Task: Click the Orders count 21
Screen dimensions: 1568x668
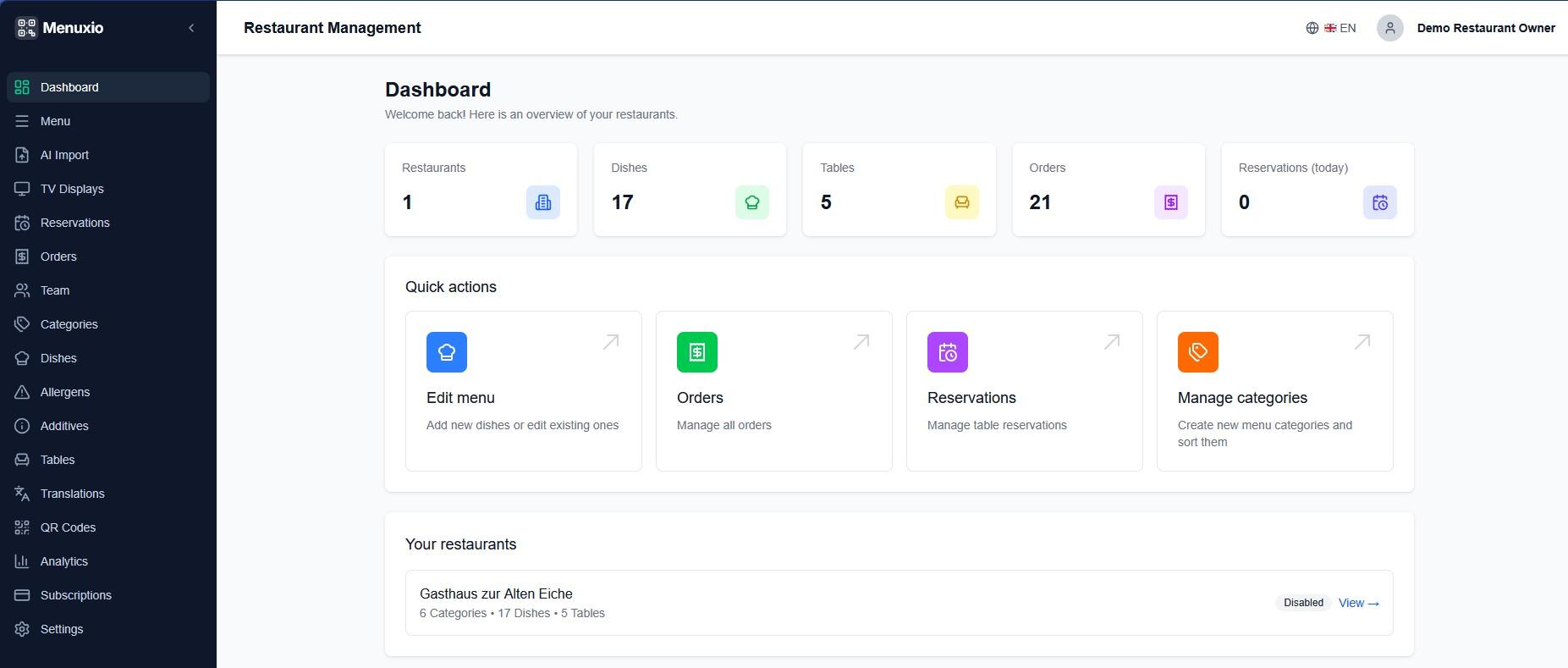Action: (1040, 202)
